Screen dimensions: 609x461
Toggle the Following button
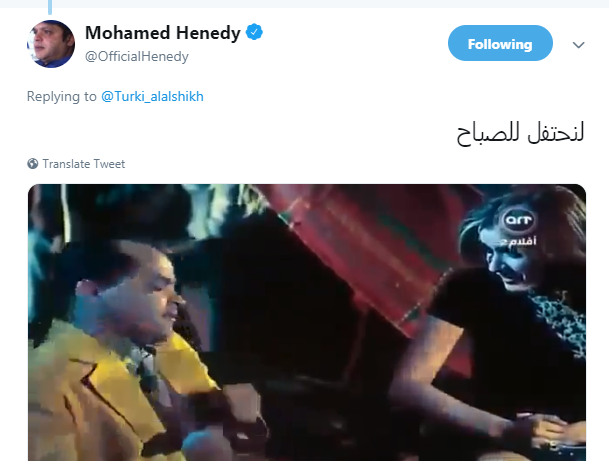tap(500, 43)
